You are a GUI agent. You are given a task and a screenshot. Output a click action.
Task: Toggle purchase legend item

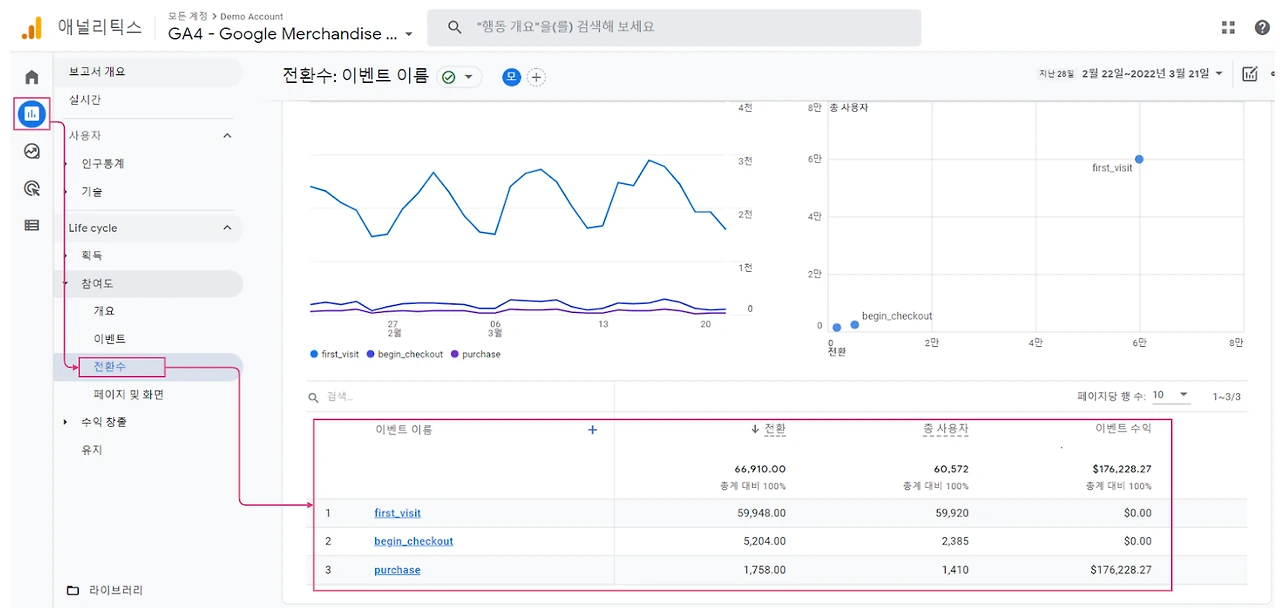(x=476, y=354)
